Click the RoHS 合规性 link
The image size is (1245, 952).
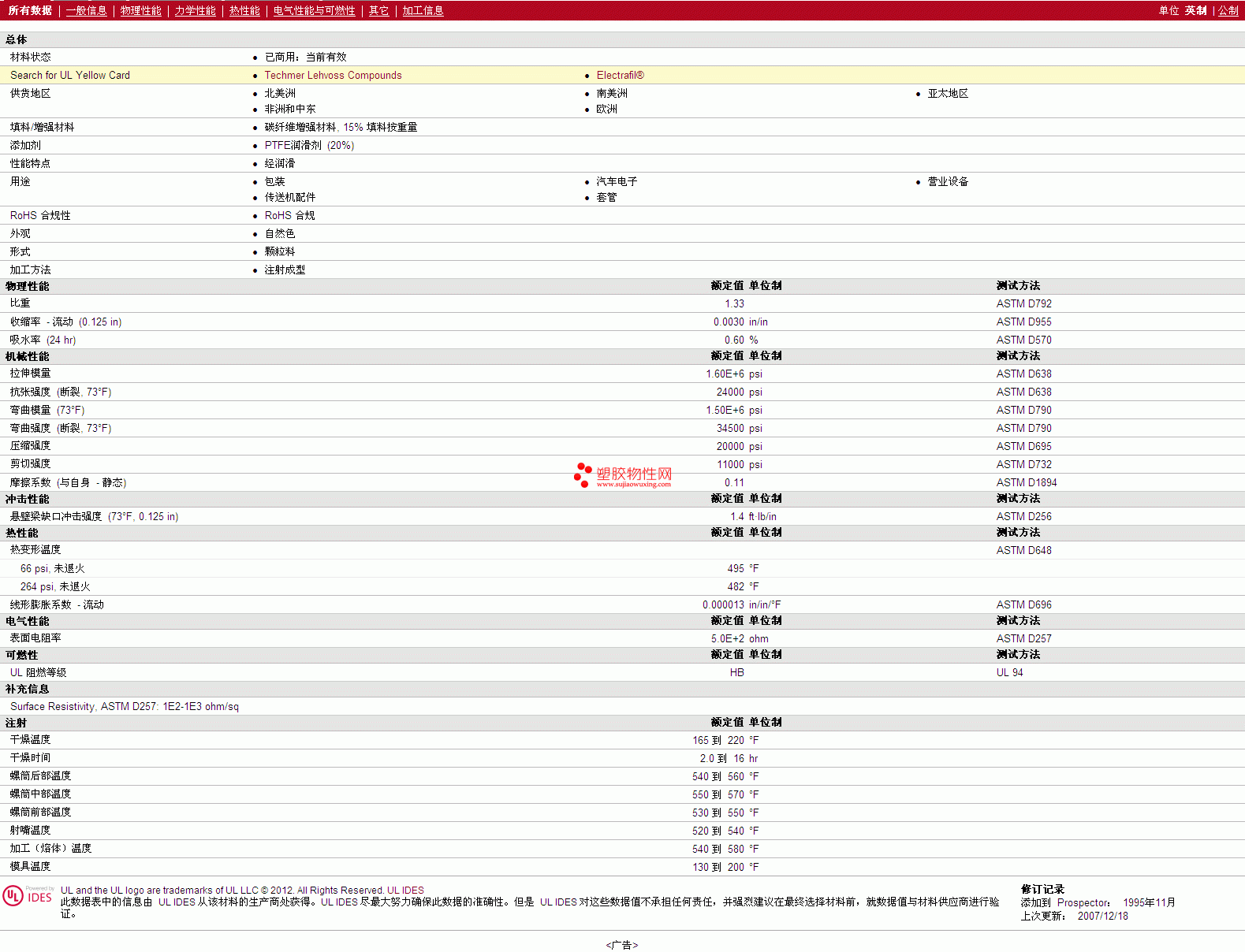tap(40, 216)
